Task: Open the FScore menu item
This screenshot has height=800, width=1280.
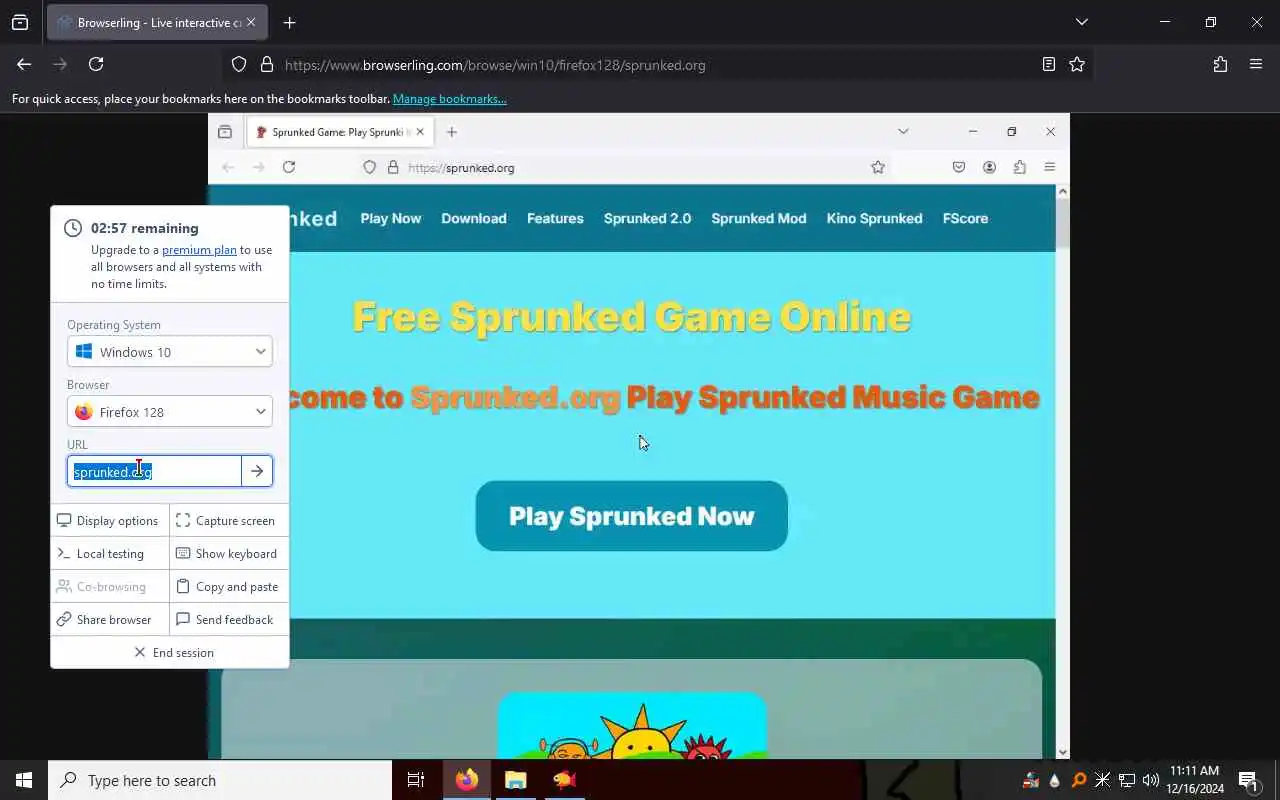Action: [x=965, y=218]
